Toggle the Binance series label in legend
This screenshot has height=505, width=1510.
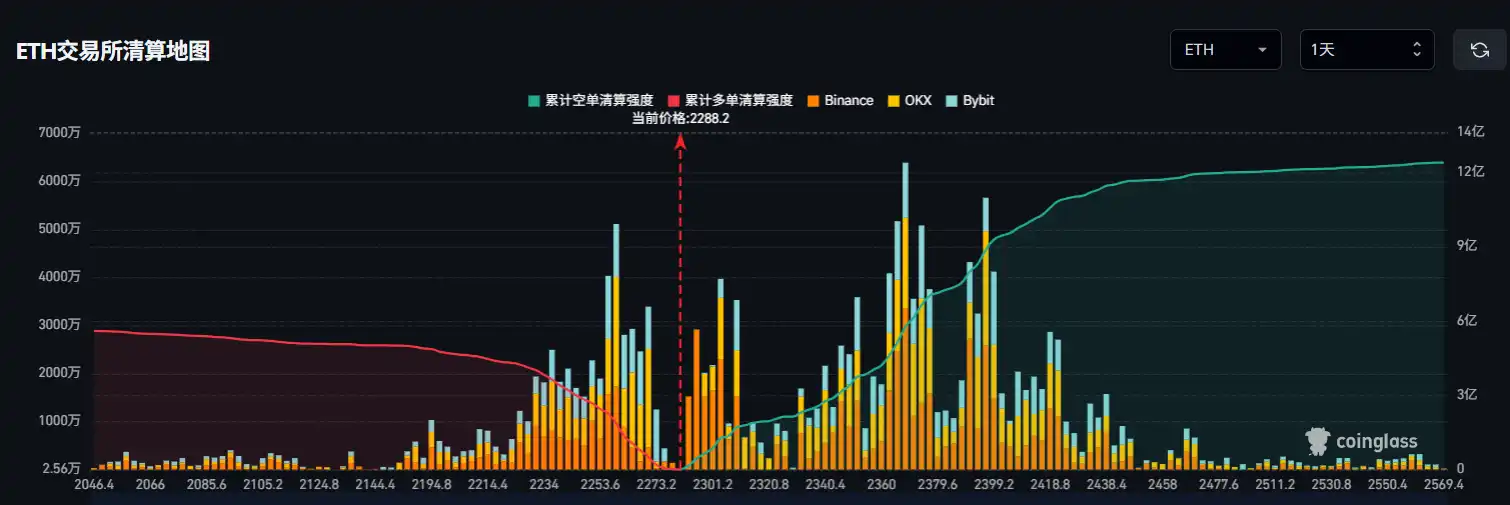pos(848,101)
